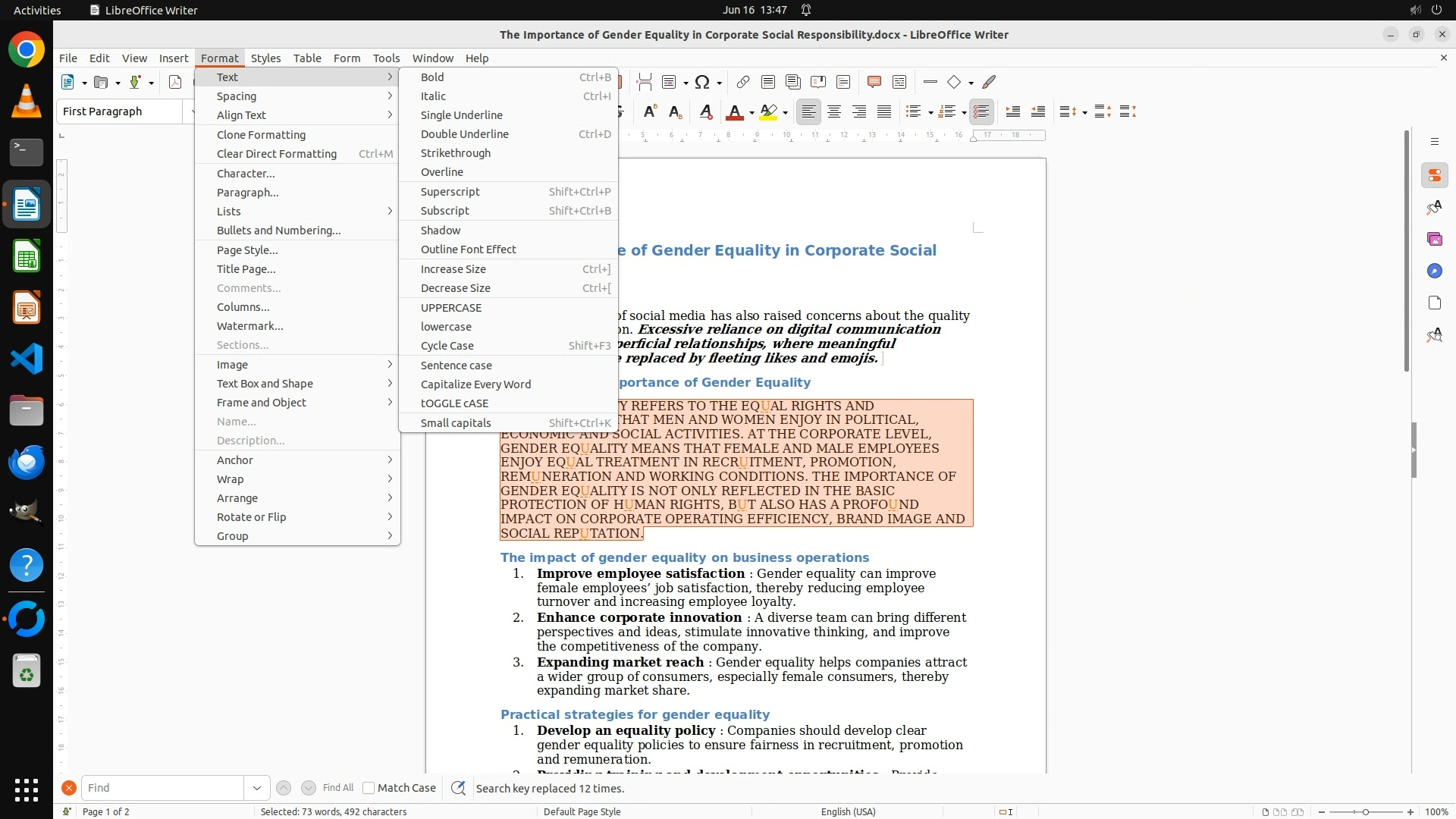Toggle the Match Case checkbox
Image resolution: width=1456 pixels, height=819 pixels.
[369, 788]
